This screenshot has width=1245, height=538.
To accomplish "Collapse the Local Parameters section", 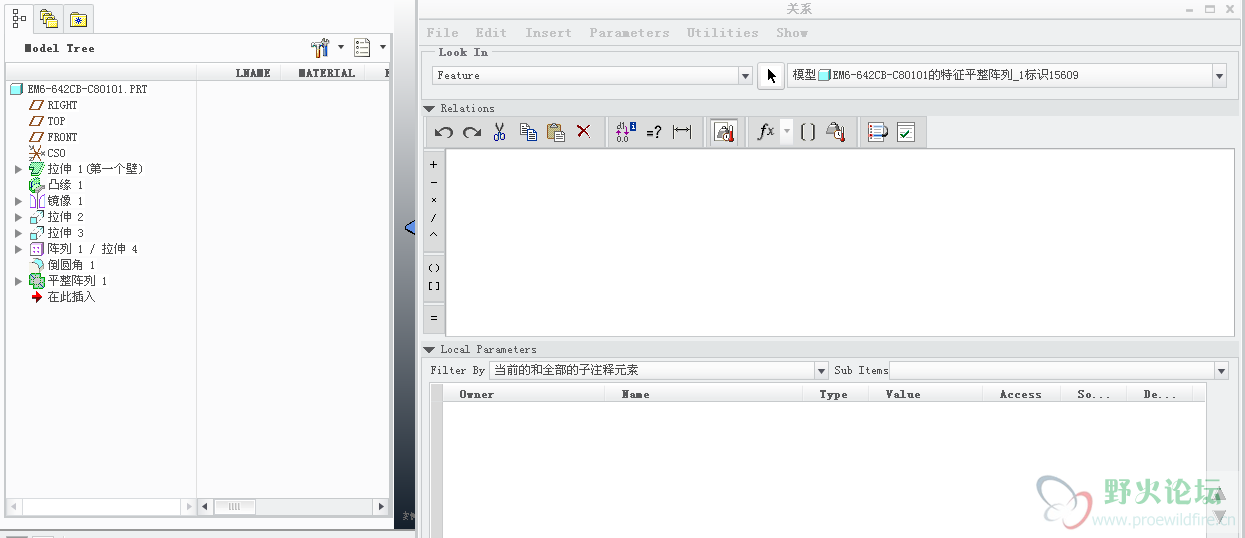I will point(429,349).
